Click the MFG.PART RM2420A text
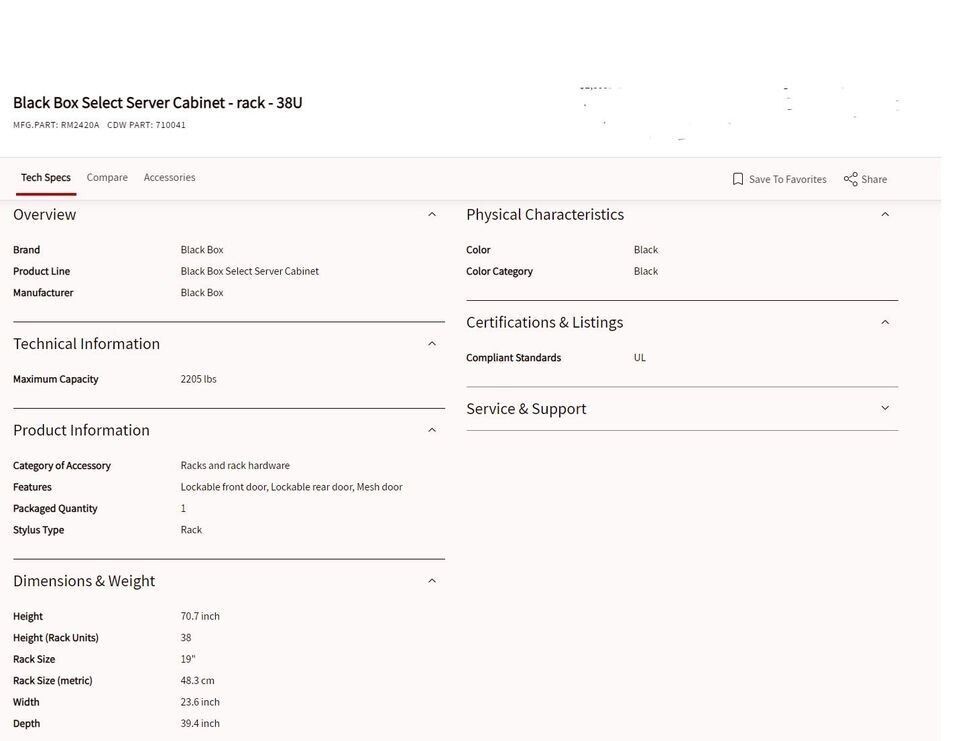Screen dimensions: 960x741 [56, 125]
